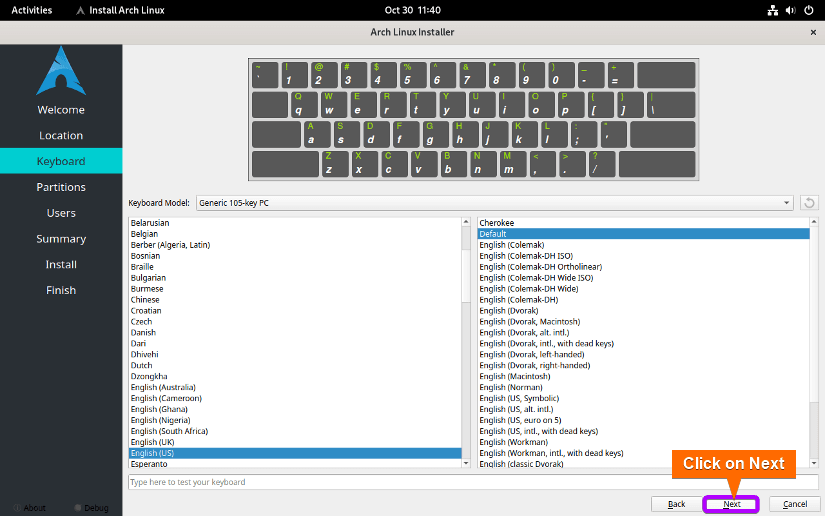Image resolution: width=825 pixels, height=516 pixels.
Task: Select the Users step in sidebar
Action: [x=61, y=213]
